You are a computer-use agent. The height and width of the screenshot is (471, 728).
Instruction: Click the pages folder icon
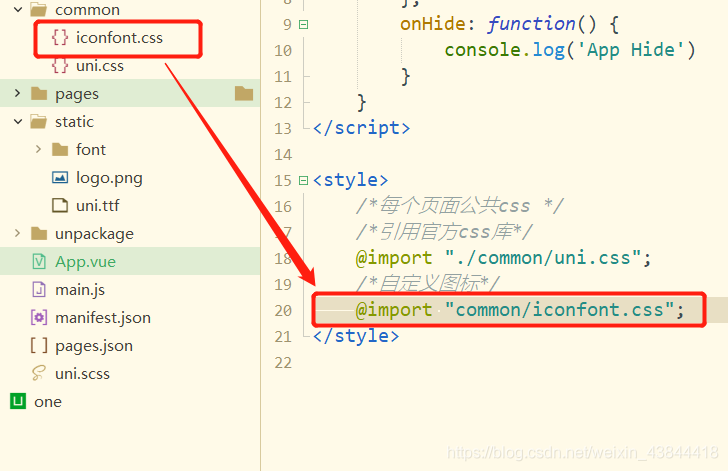pos(39,94)
